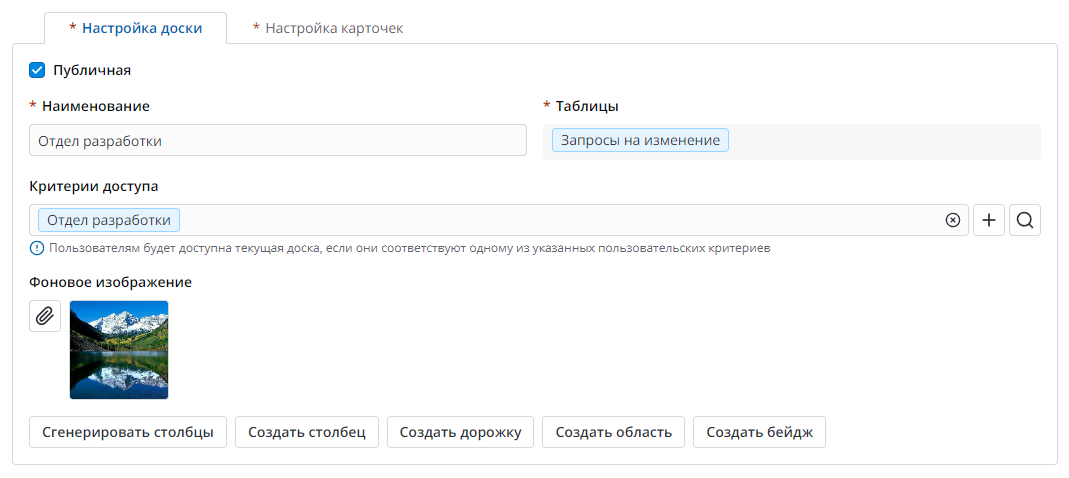This screenshot has width=1069, height=478.
Task: Click the Публичная label text
Action: point(92,70)
